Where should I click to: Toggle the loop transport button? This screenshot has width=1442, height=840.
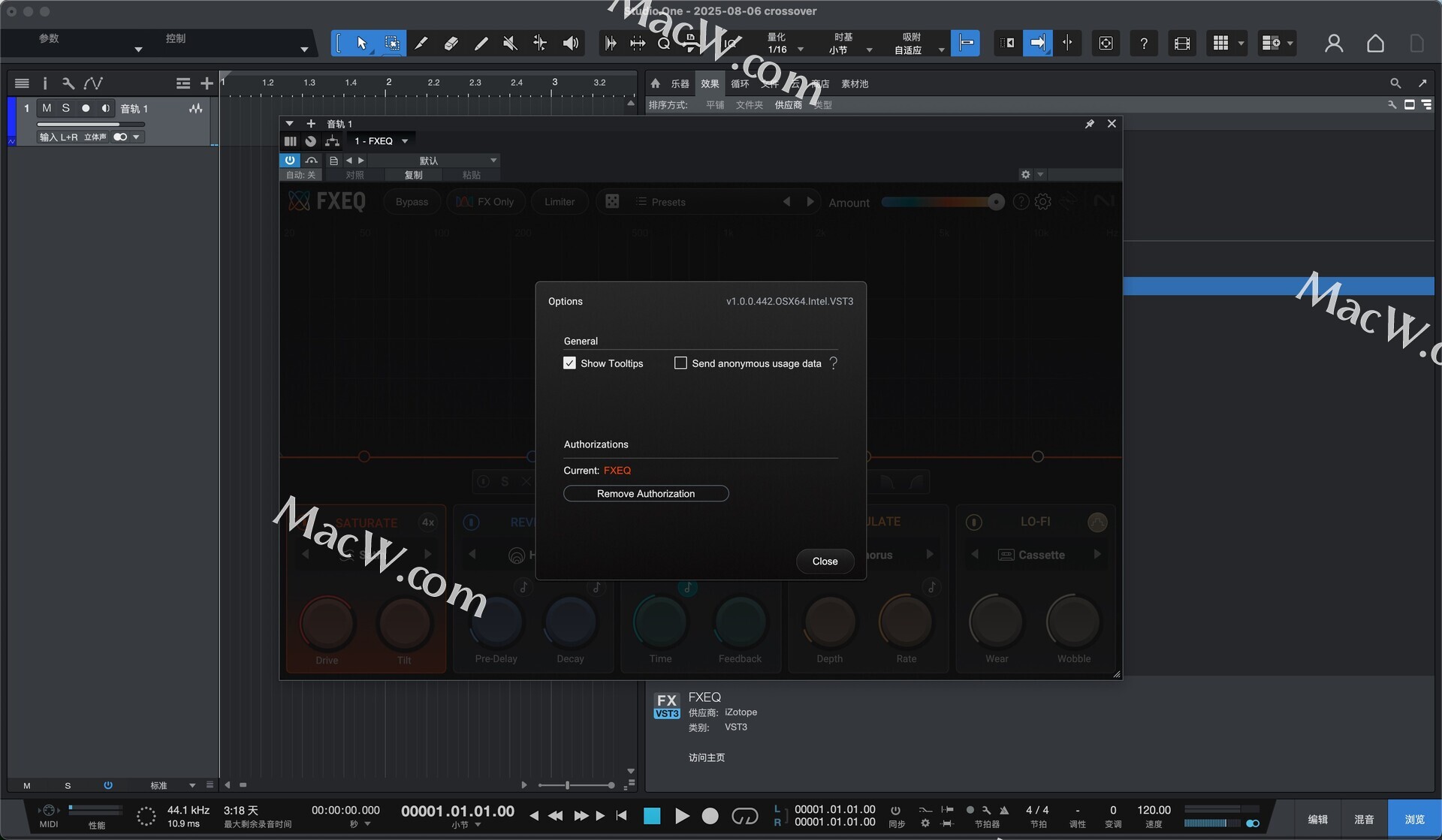(x=744, y=816)
